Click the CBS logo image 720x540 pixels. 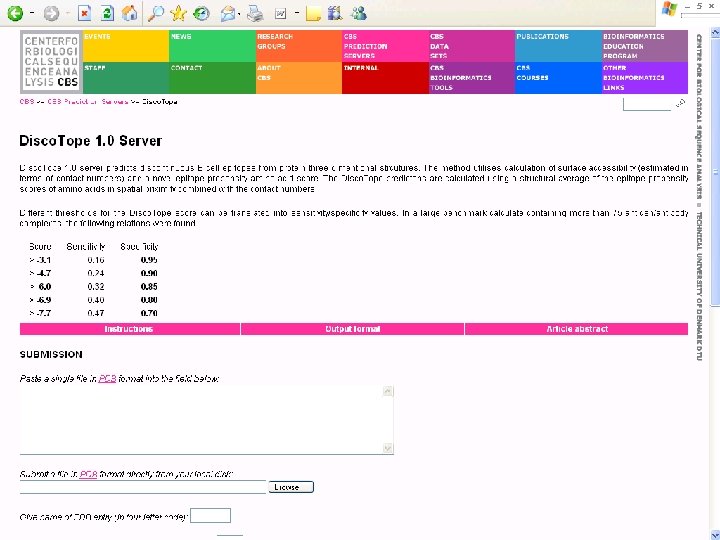click(x=51, y=62)
